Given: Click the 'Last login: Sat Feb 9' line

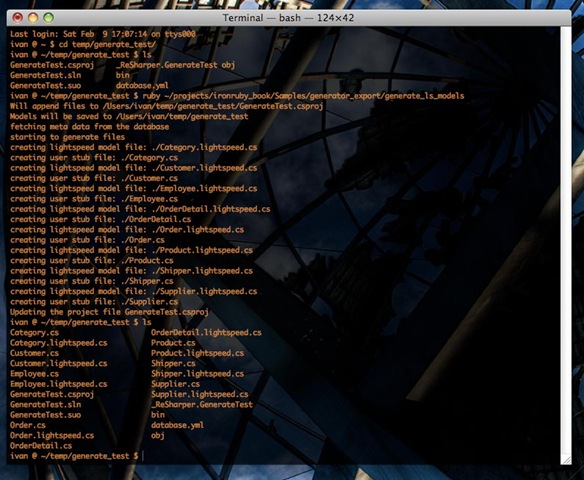Looking at the screenshot, I should pyautogui.click(x=103, y=34).
